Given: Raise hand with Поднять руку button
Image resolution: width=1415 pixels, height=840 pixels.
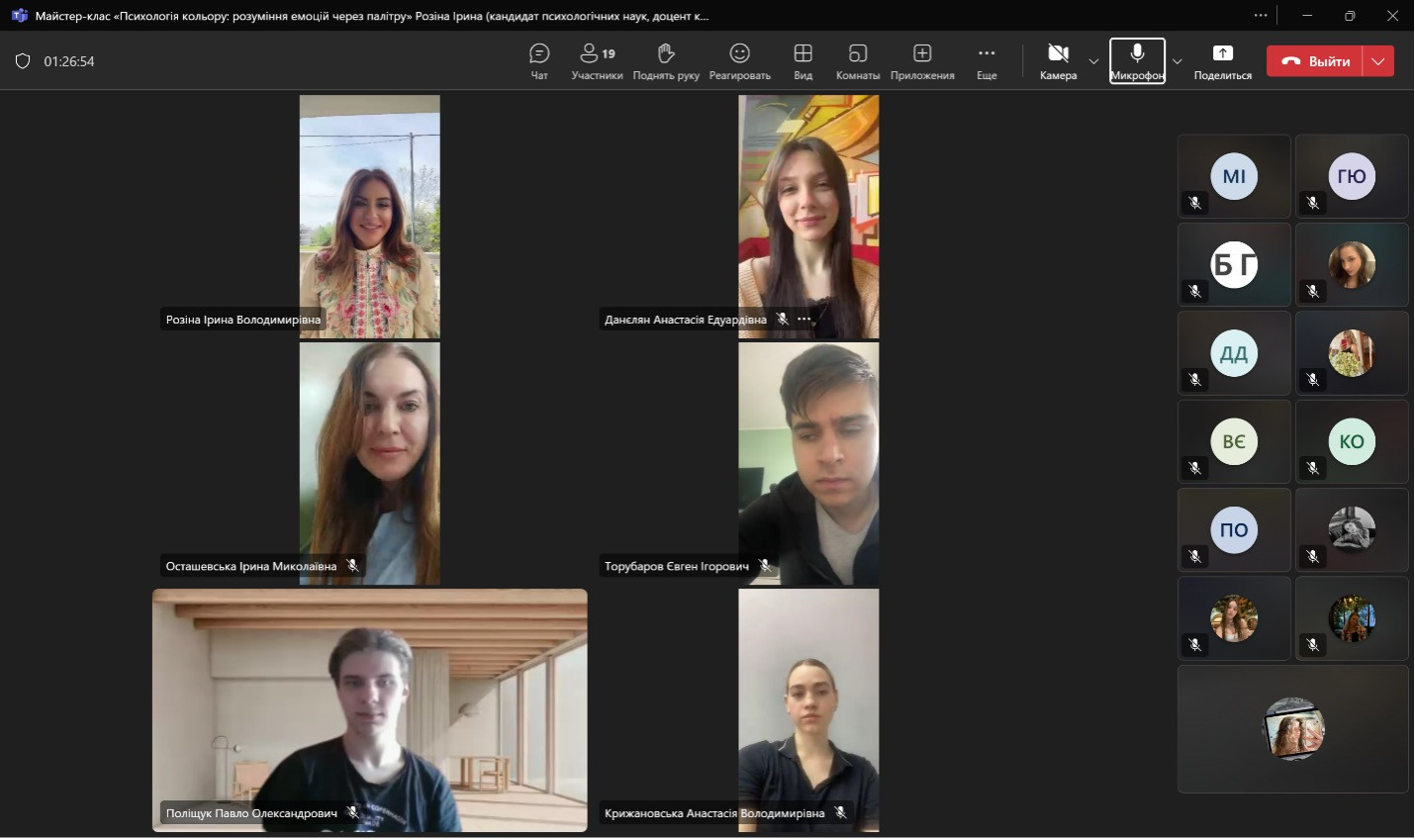Looking at the screenshot, I should [666, 61].
